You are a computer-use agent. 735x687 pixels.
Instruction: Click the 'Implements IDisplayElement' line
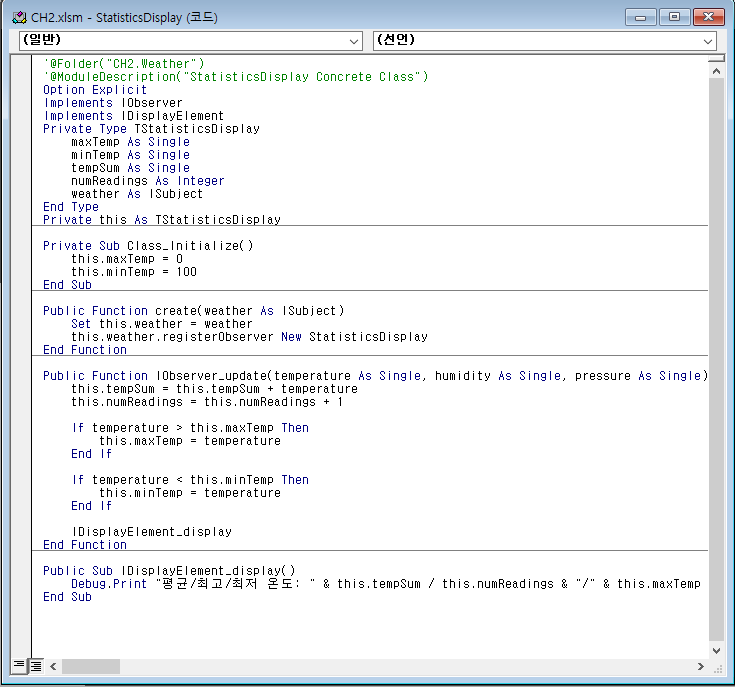coord(134,116)
